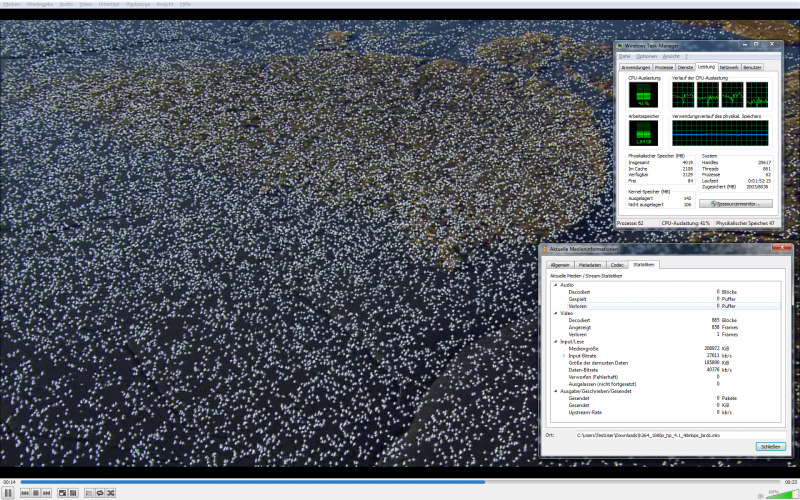Open the Metadaten tab

tap(590, 265)
